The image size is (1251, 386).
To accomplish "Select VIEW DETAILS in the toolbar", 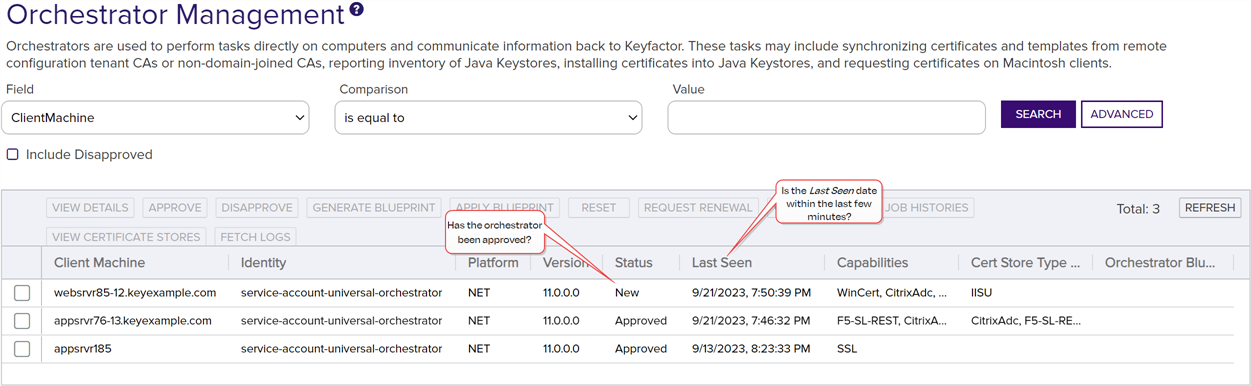I will click(90, 208).
